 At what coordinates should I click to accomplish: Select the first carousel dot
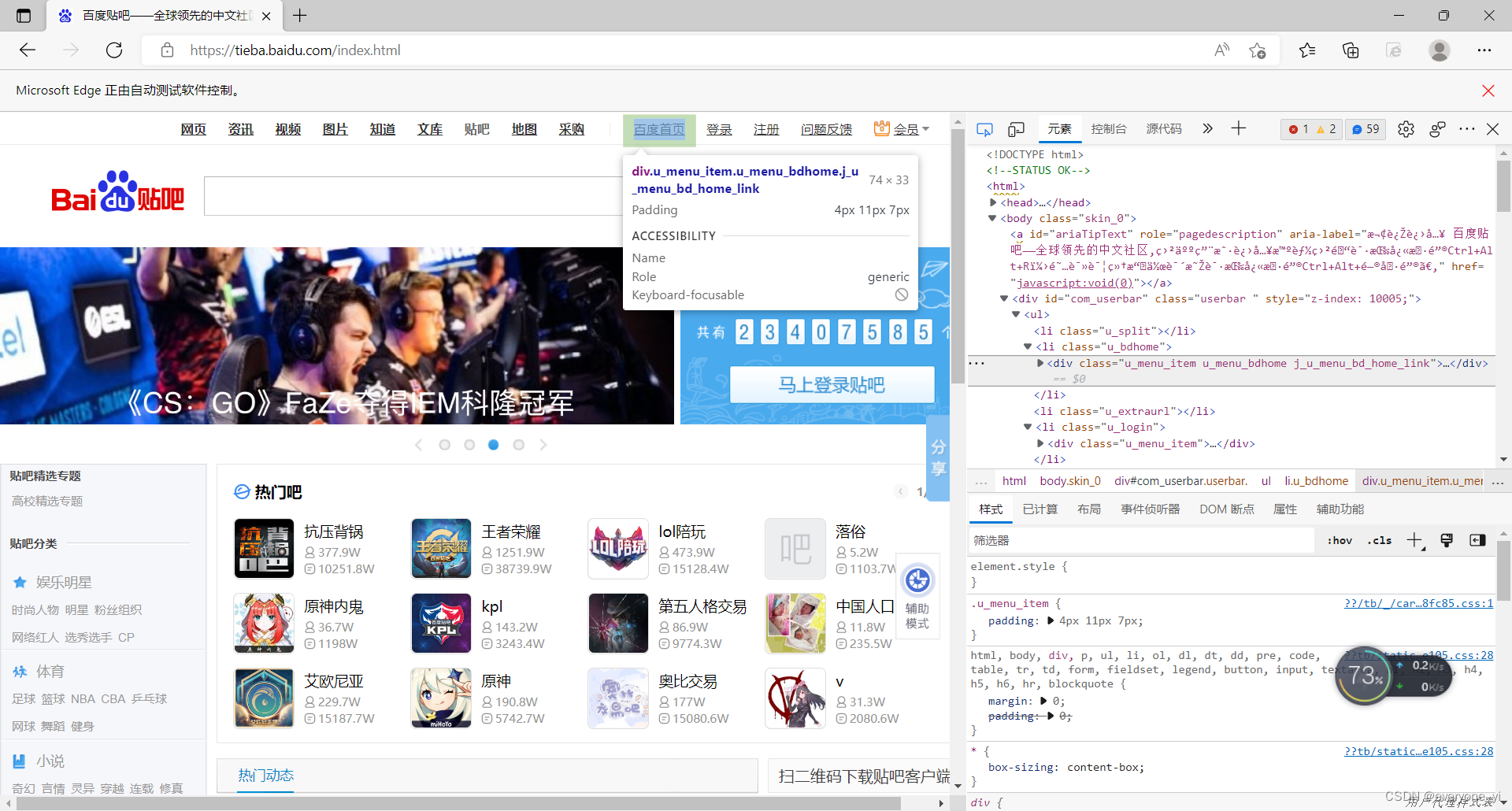pos(444,445)
